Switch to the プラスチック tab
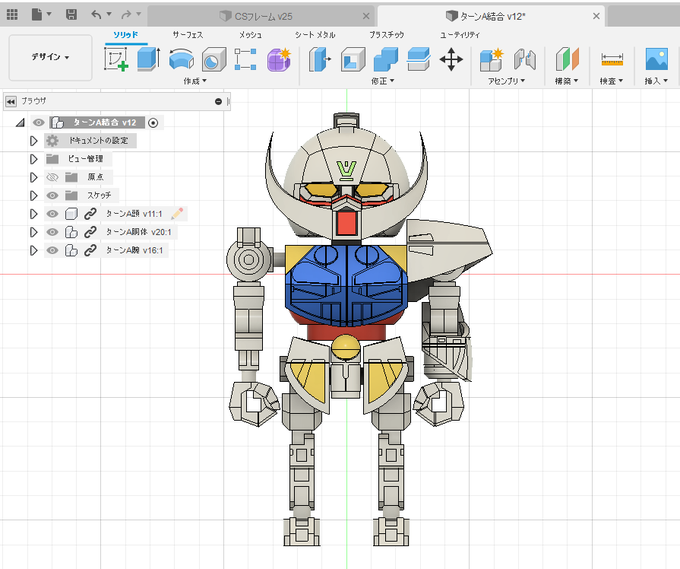Image resolution: width=680 pixels, height=569 pixels. tap(387, 35)
